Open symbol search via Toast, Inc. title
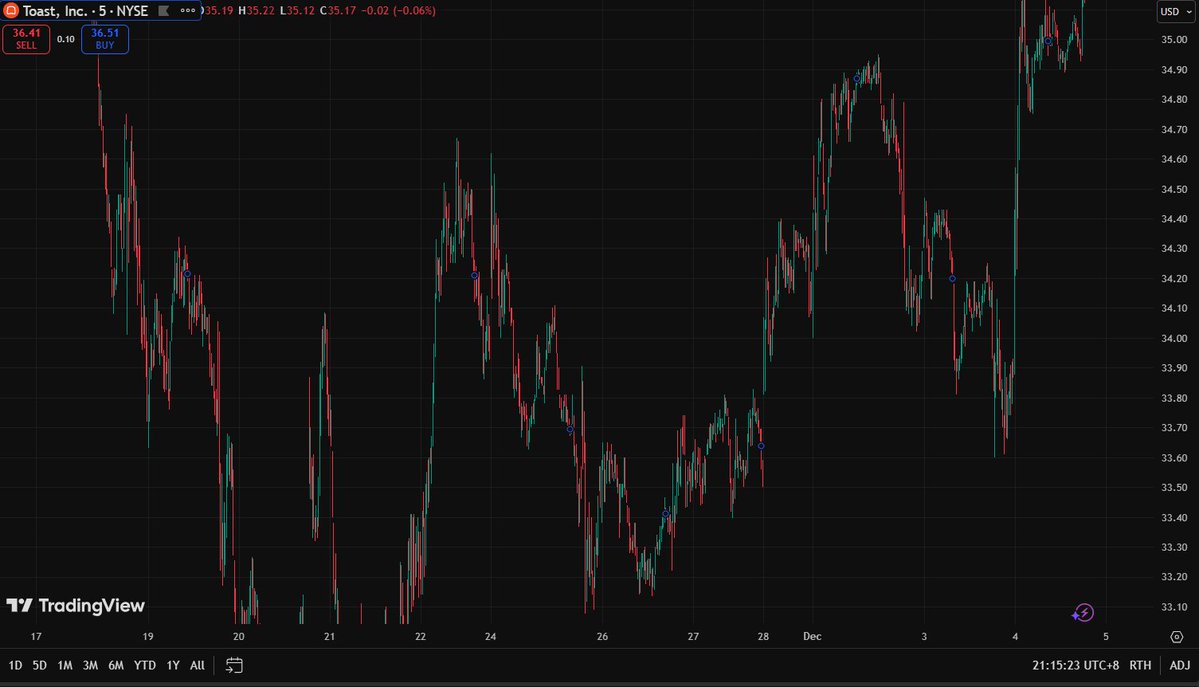This screenshot has width=1199, height=687. (x=85, y=11)
